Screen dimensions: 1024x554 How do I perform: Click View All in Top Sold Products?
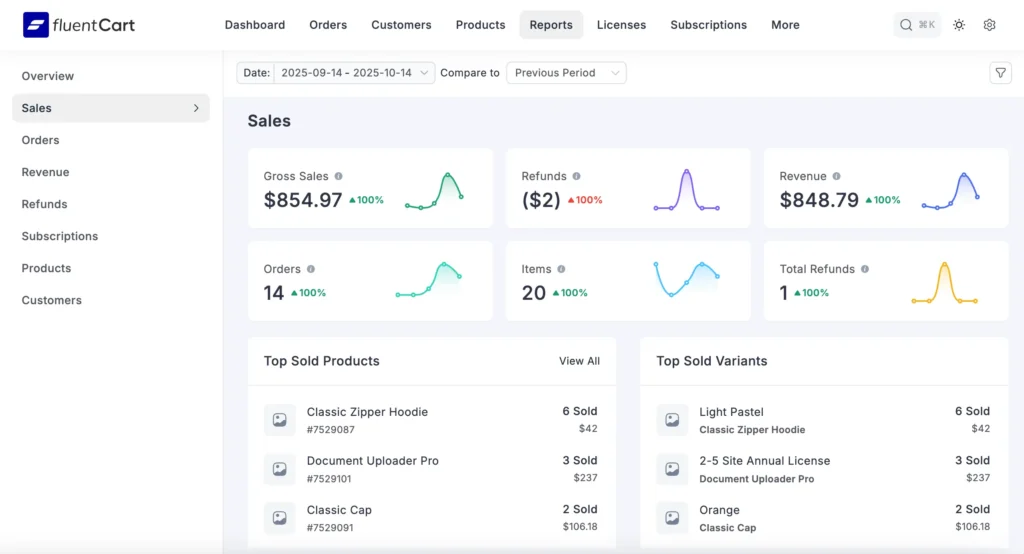579,361
